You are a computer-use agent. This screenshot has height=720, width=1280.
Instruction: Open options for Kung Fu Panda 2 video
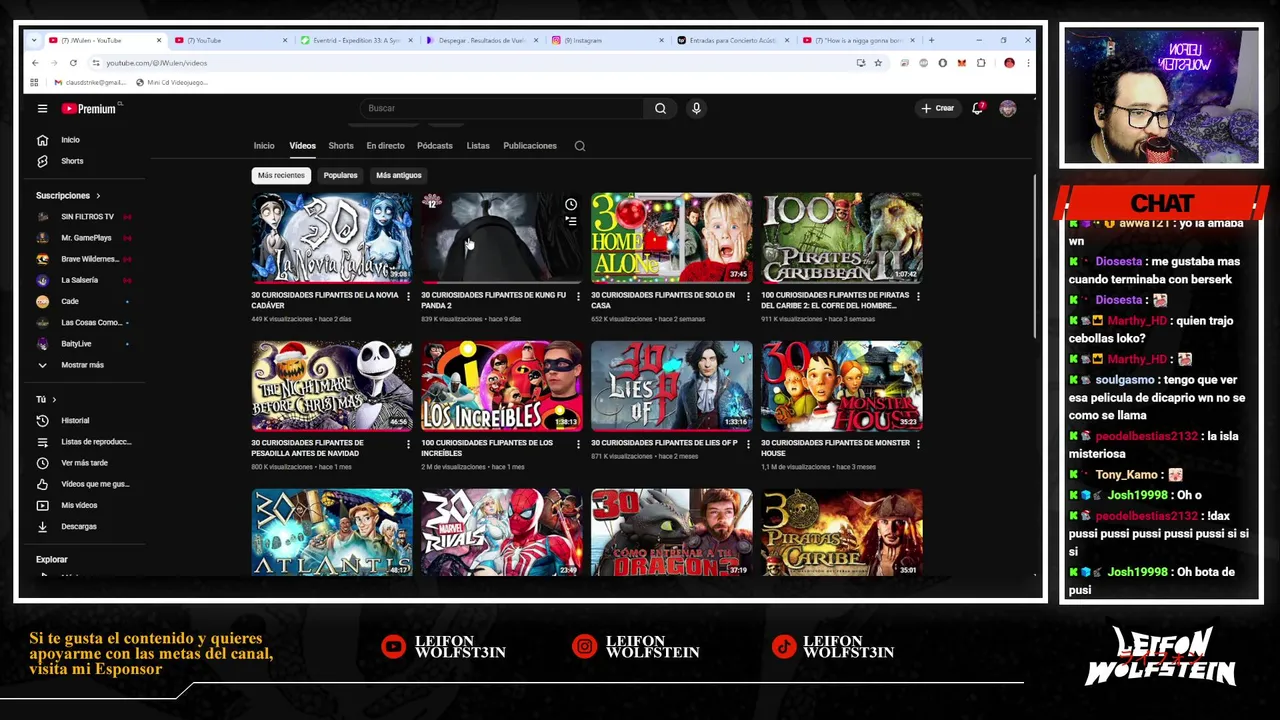[x=578, y=296]
